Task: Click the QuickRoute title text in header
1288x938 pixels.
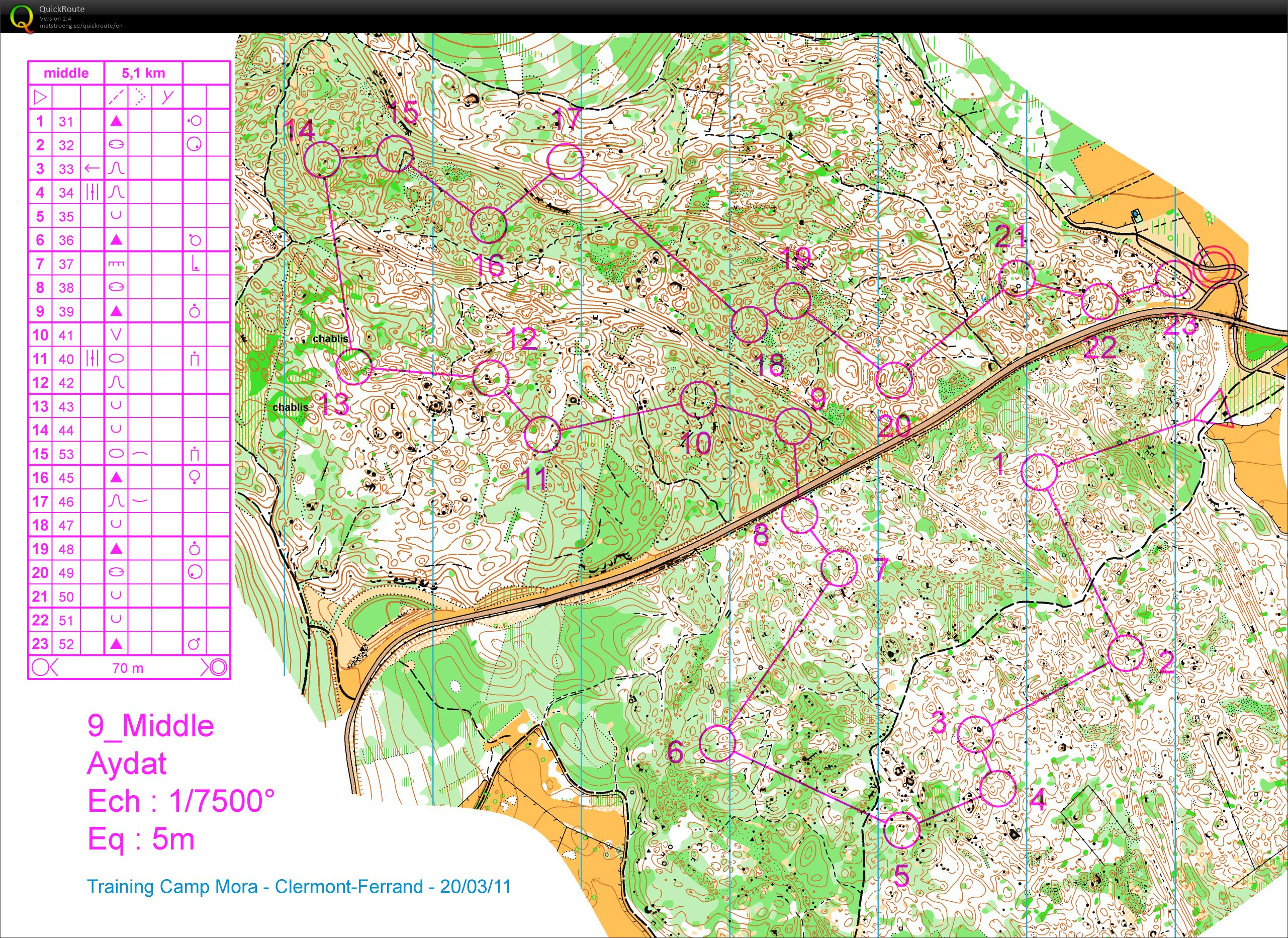Action: tap(62, 9)
